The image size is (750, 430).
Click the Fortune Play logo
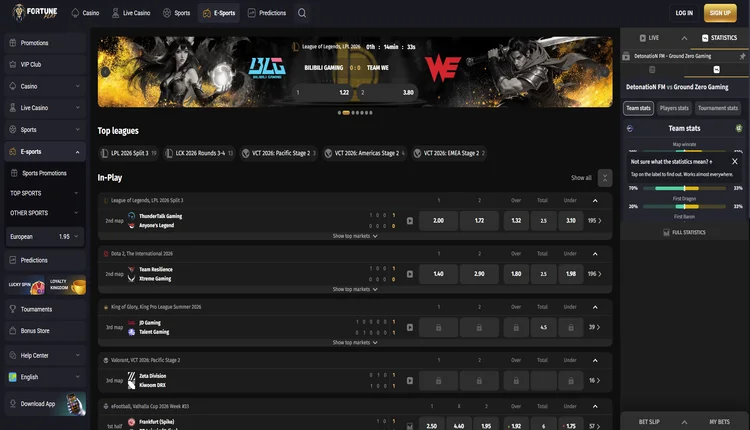pos(34,12)
